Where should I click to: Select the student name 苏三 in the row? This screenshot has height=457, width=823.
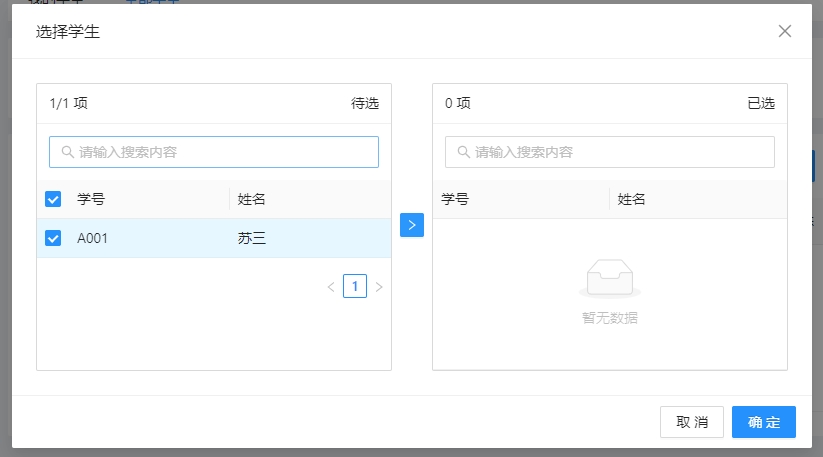tap(252, 238)
